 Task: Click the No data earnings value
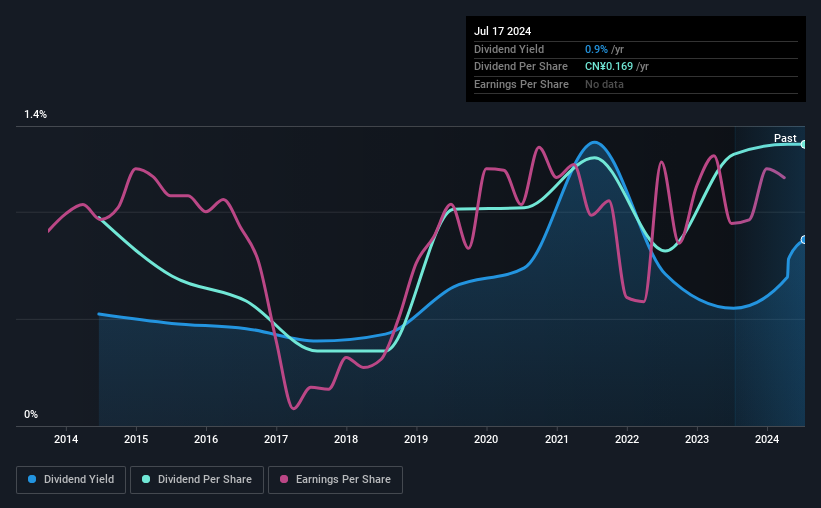click(x=604, y=84)
